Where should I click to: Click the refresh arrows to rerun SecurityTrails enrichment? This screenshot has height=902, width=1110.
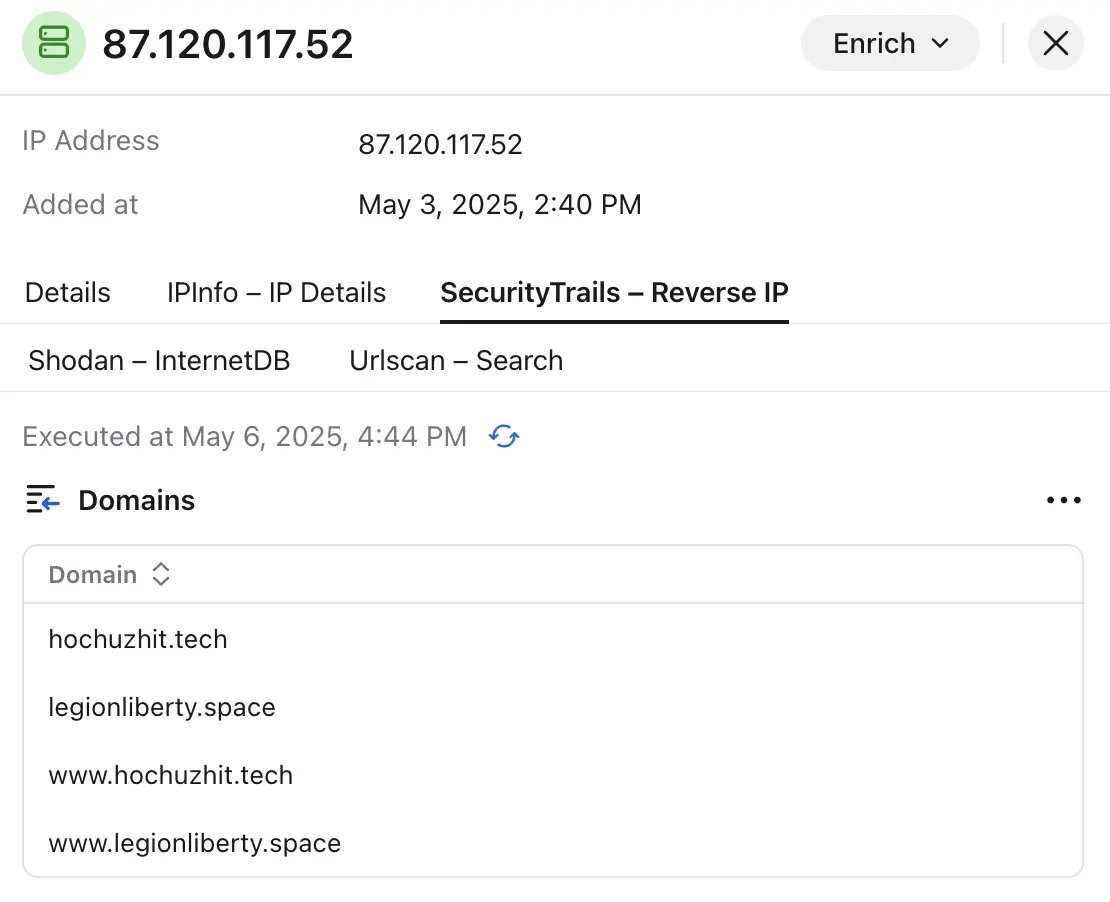pos(504,437)
